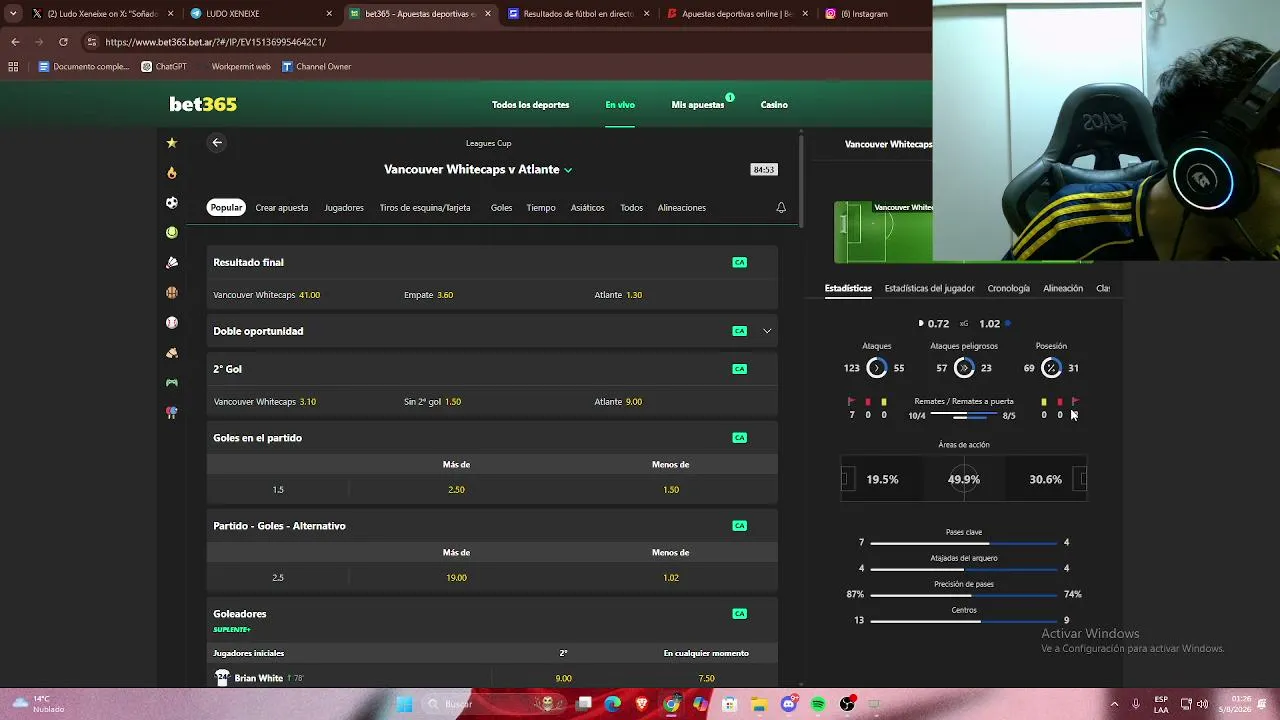Open the Windows Start menu
The height and width of the screenshot is (720, 1280).
pyautogui.click(x=404, y=704)
